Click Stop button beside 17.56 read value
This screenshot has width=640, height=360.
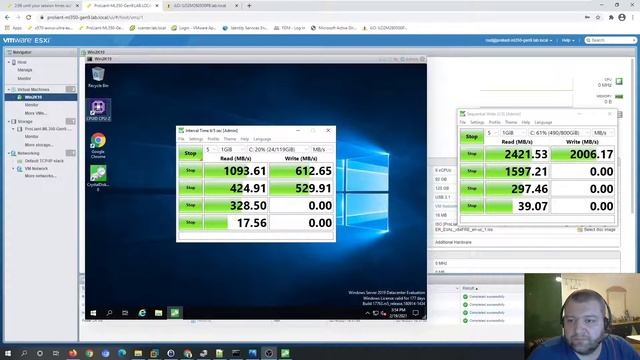tap(190, 222)
